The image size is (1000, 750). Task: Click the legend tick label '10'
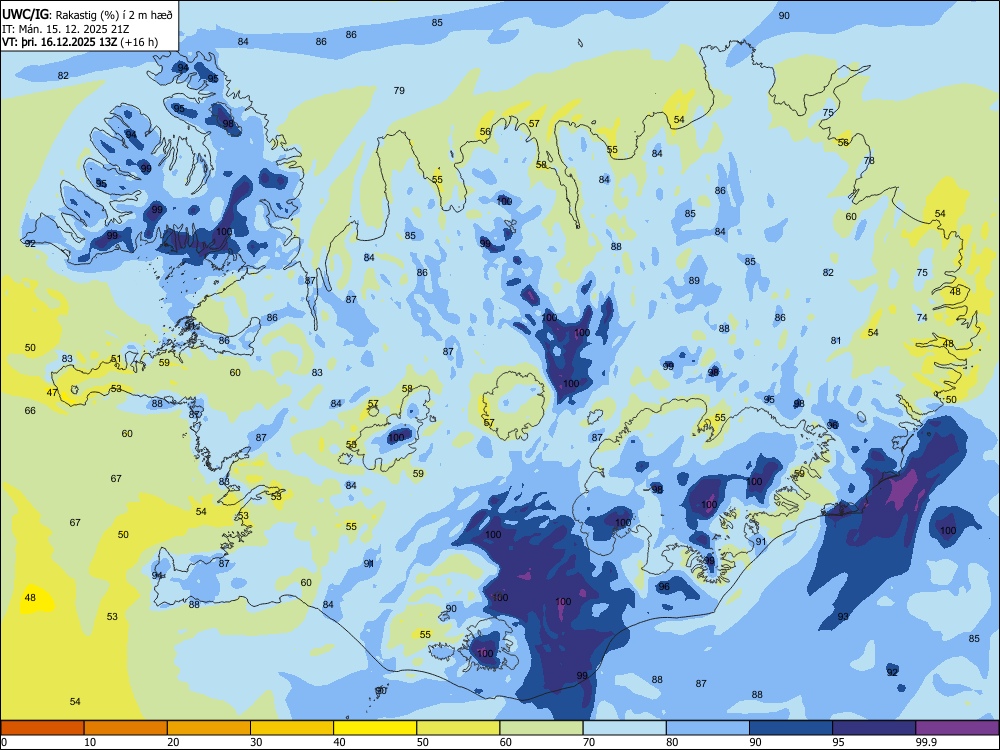tap(90, 742)
